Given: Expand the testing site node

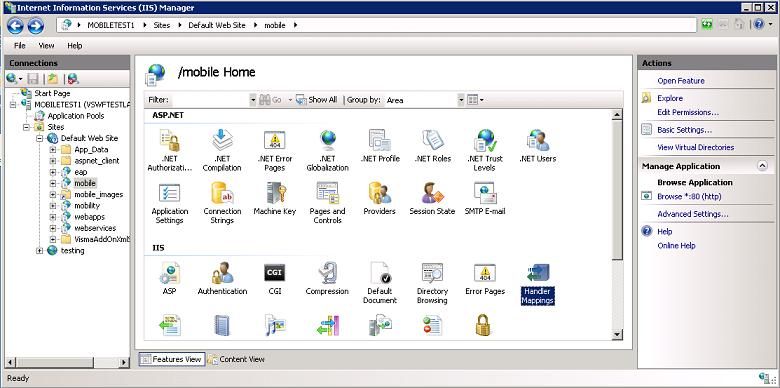Looking at the screenshot, I should click(x=39, y=251).
